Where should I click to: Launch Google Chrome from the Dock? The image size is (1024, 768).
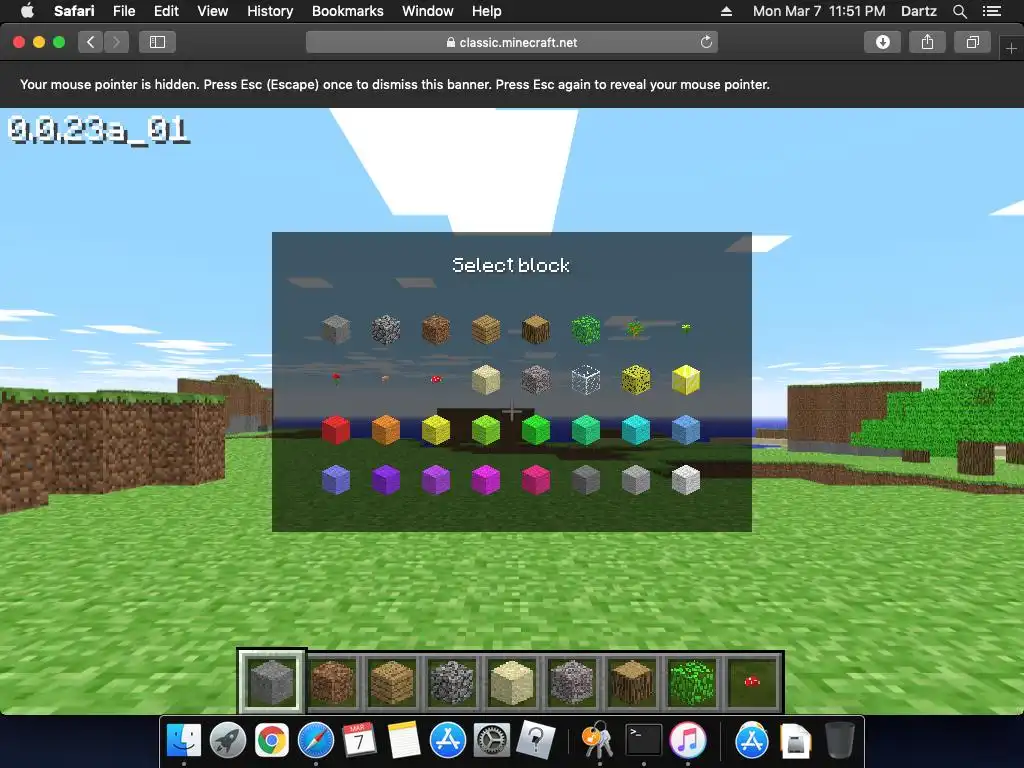tap(271, 740)
